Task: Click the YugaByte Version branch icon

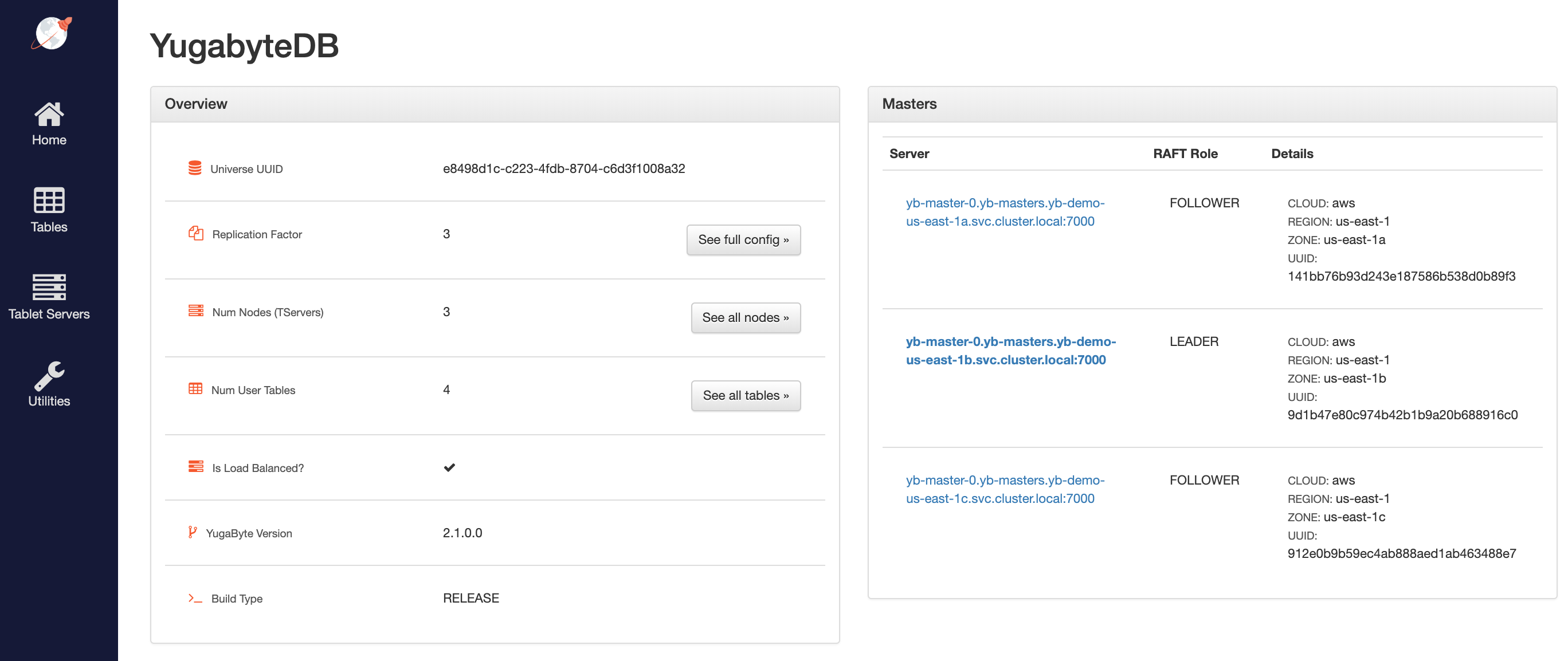Action: pos(193,533)
